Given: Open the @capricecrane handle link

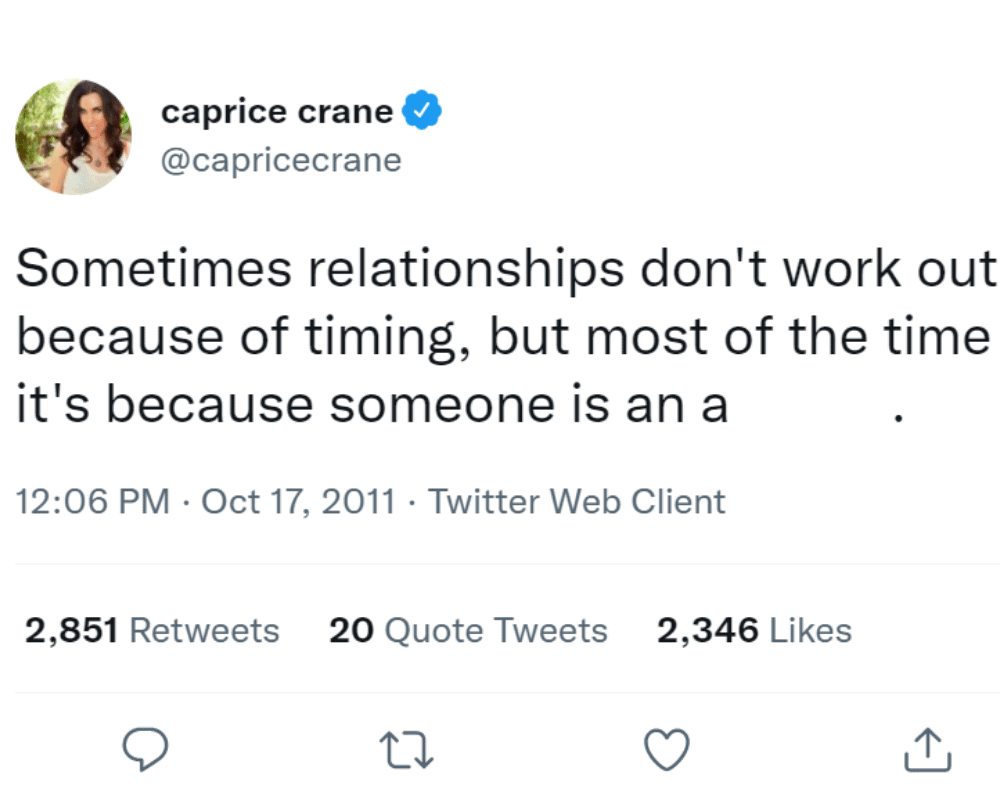Looking at the screenshot, I should pos(281,160).
